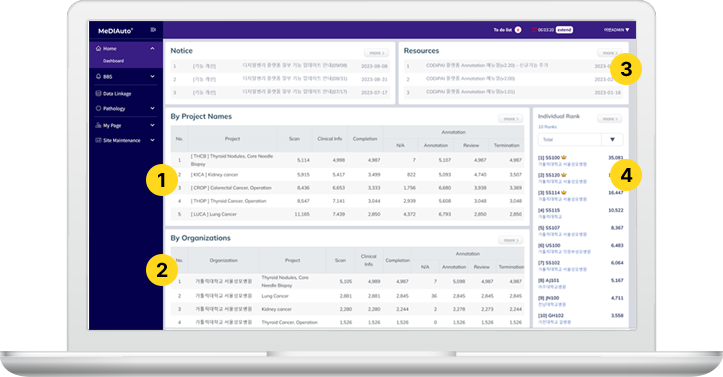The image size is (723, 377).
Task: Select the Lung Cancer row in By Organizations
Action: (x=347, y=296)
